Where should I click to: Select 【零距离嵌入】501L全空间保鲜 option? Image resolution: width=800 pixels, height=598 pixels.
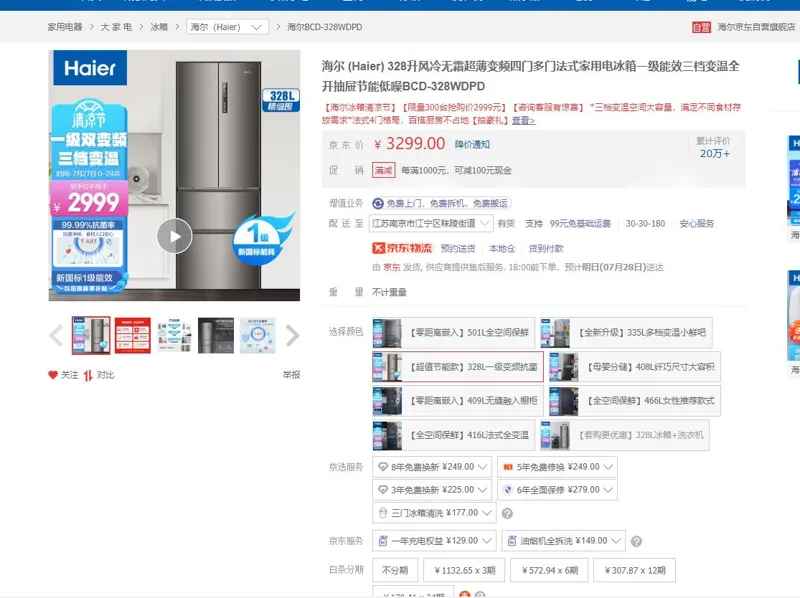[454, 333]
